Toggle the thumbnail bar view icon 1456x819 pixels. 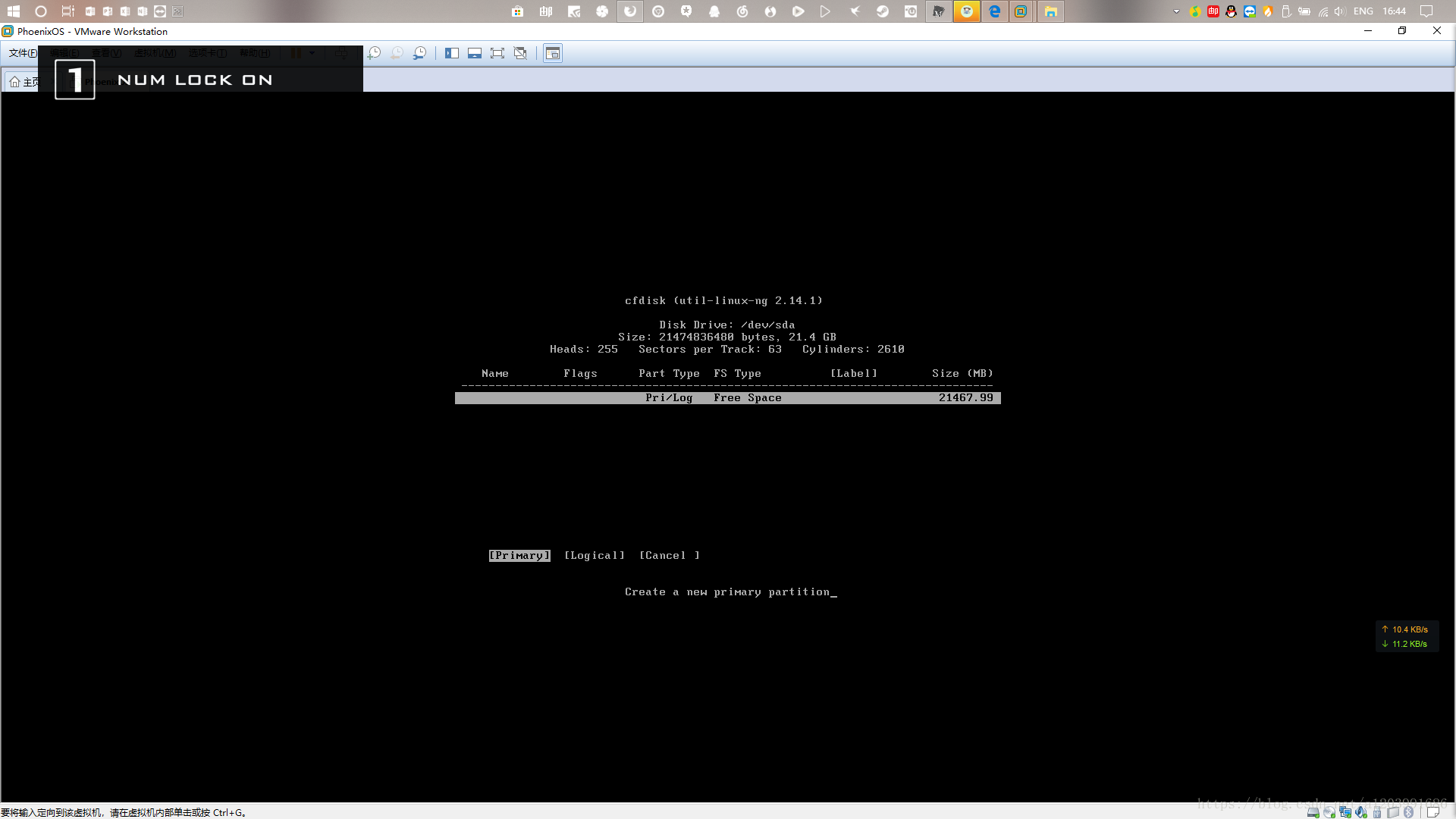click(475, 53)
